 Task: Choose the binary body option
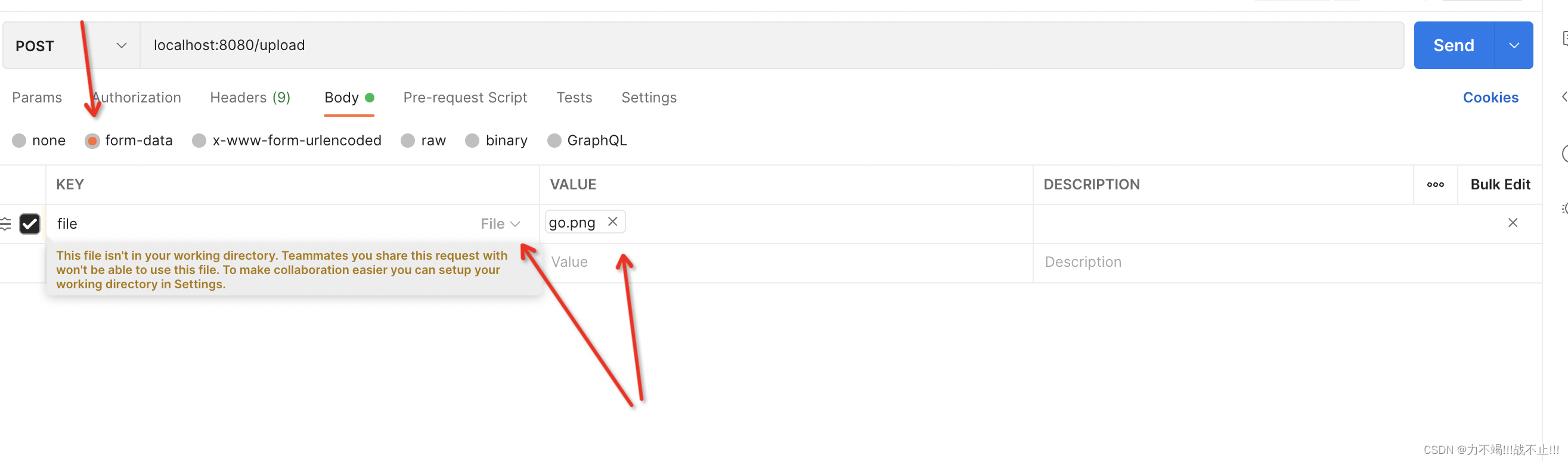(472, 141)
